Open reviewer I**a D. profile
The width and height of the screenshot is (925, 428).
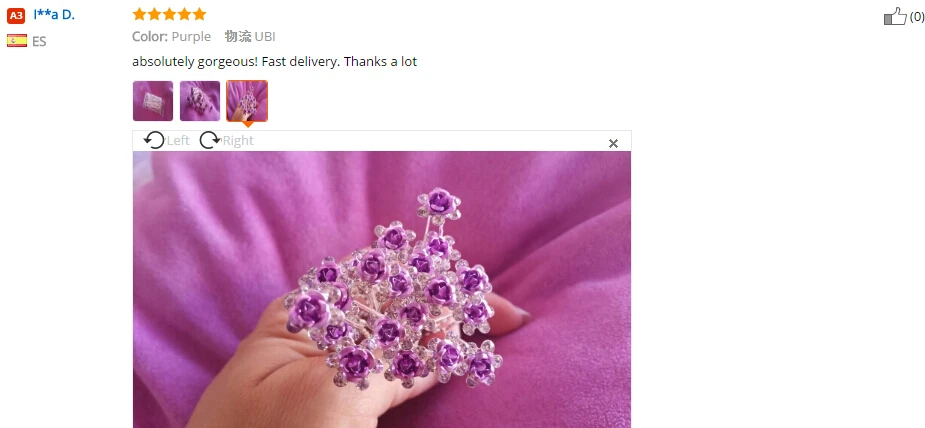[54, 15]
